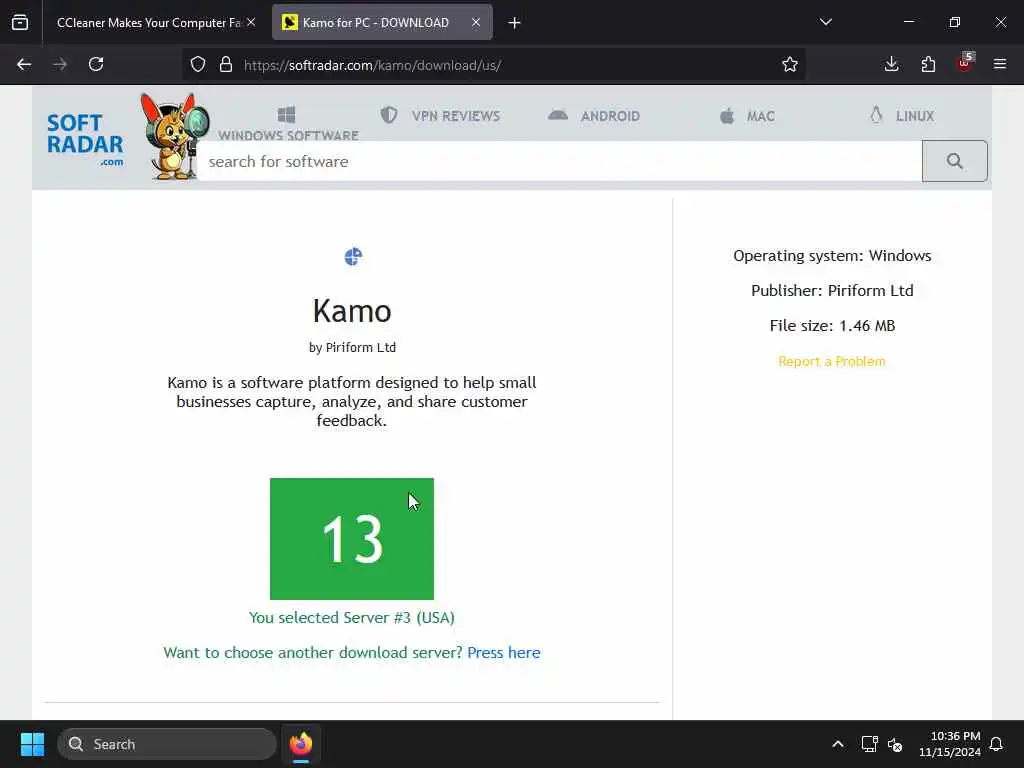The image size is (1024, 768).
Task: Click the Firefox View icon
Action: click(x=20, y=22)
